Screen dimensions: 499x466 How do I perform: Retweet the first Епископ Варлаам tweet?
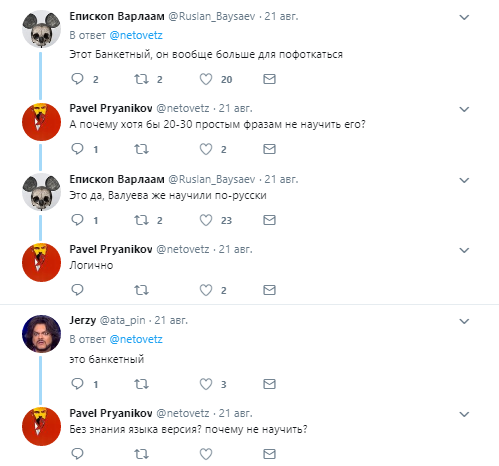[141, 79]
